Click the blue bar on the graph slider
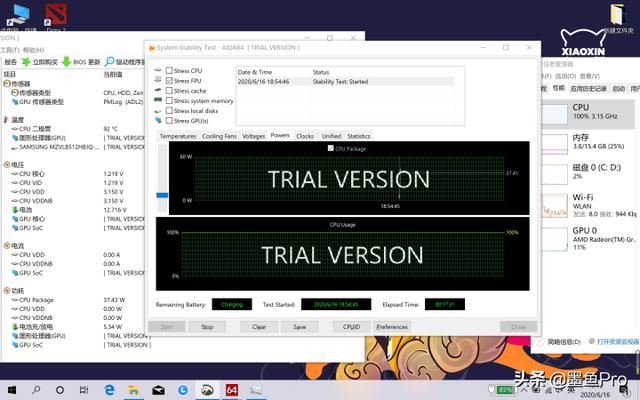Screen dimensions: 640x400 click(x=162, y=195)
